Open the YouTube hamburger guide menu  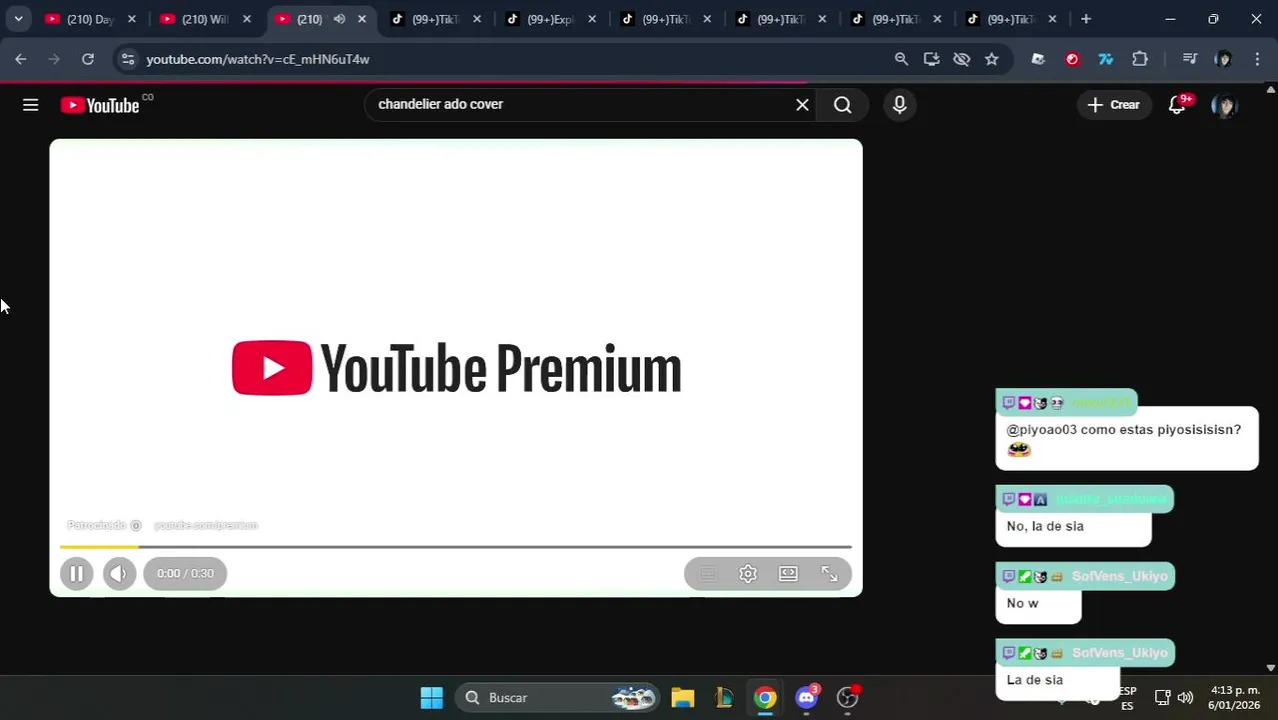(30, 105)
